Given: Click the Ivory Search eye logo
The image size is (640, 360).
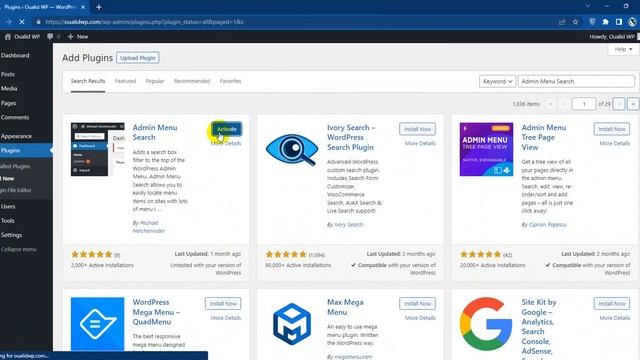Looking at the screenshot, I should [x=292, y=149].
